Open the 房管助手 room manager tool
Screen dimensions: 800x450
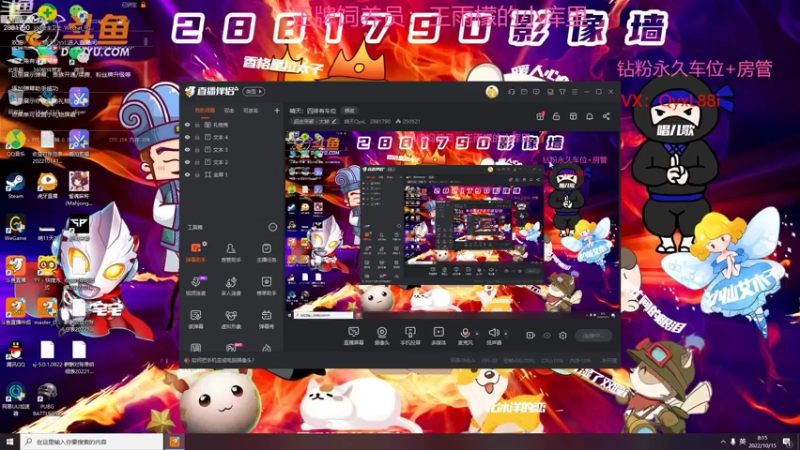(x=231, y=253)
